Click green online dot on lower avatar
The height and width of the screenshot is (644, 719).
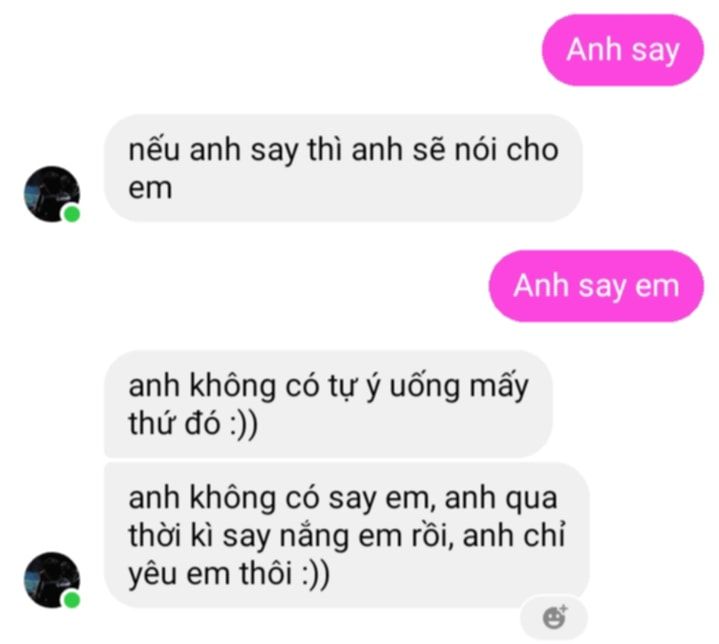tap(72, 600)
